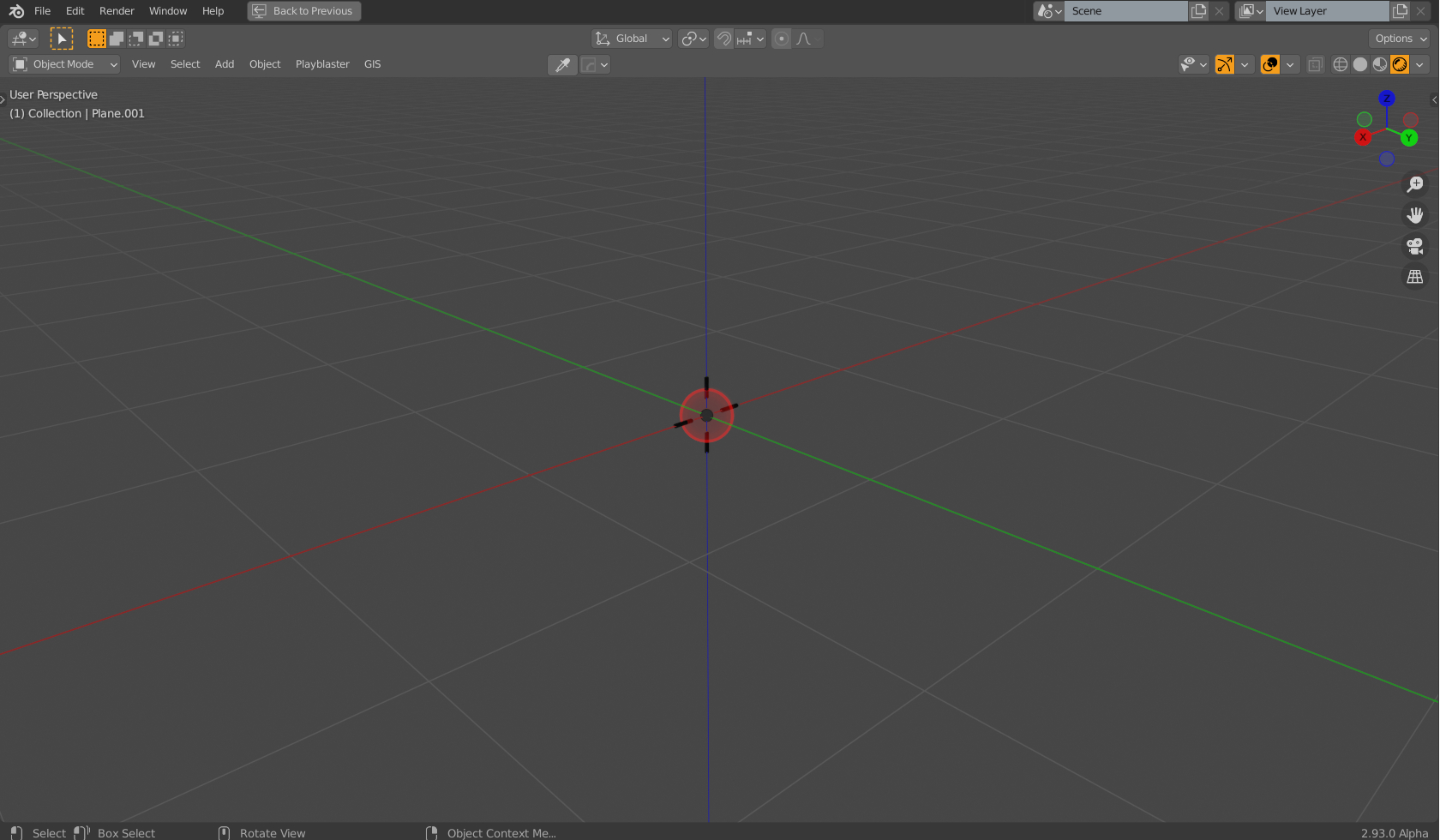This screenshot has height=840, width=1440.
Task: Toggle the Show Gizmo button
Action: click(x=1225, y=64)
